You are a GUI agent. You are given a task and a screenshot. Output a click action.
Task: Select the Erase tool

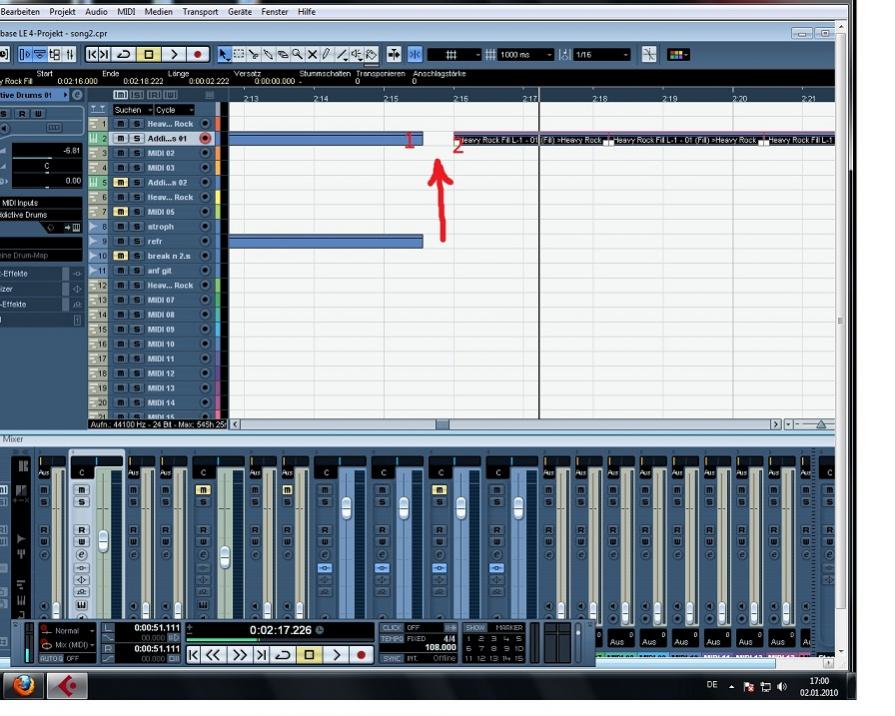283,55
